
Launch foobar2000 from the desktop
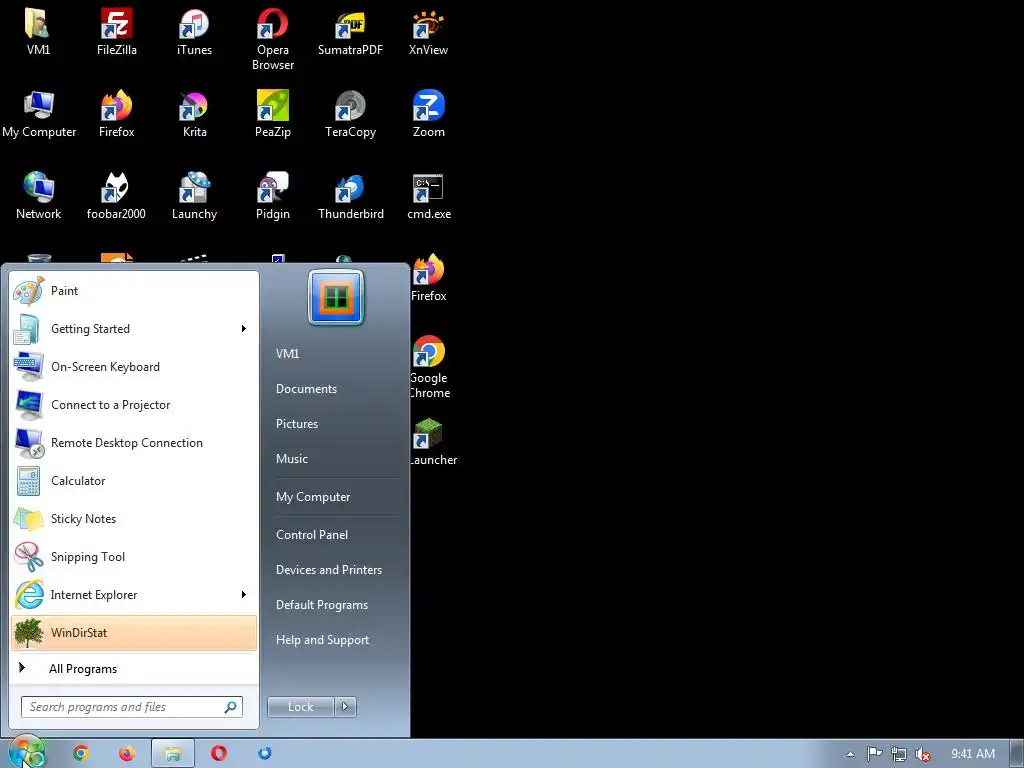(x=116, y=196)
